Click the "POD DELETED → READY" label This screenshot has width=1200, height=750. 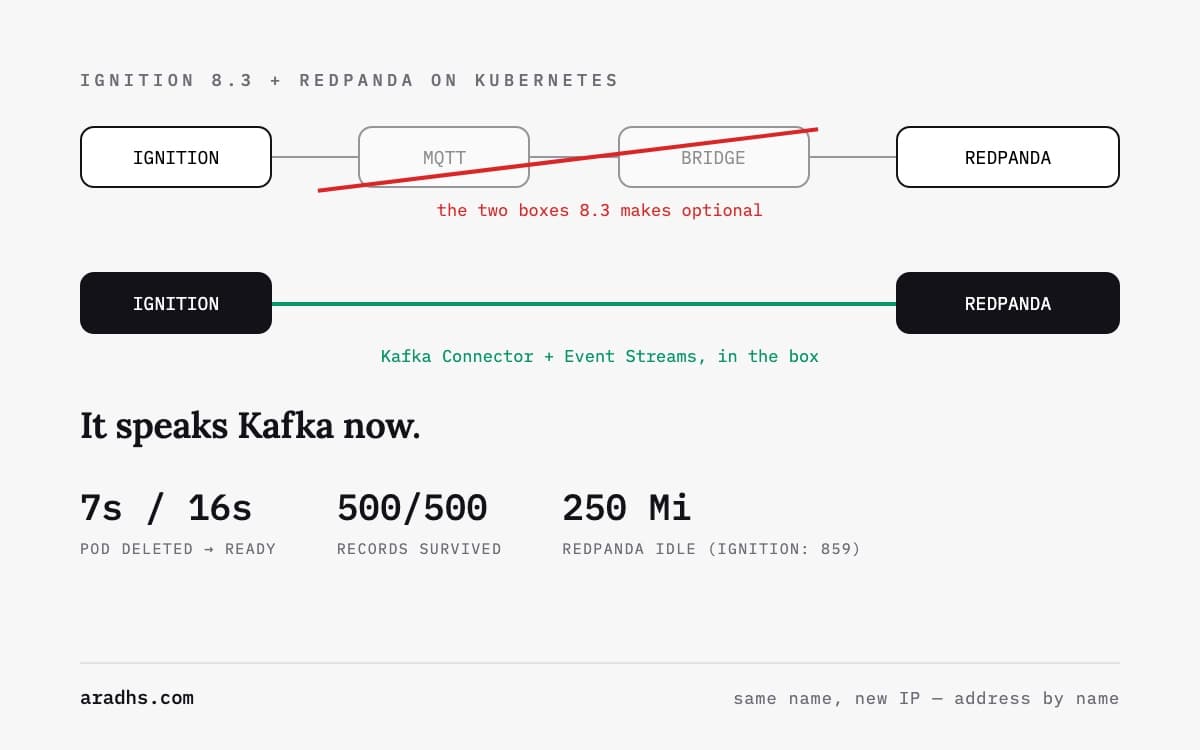[178, 549]
